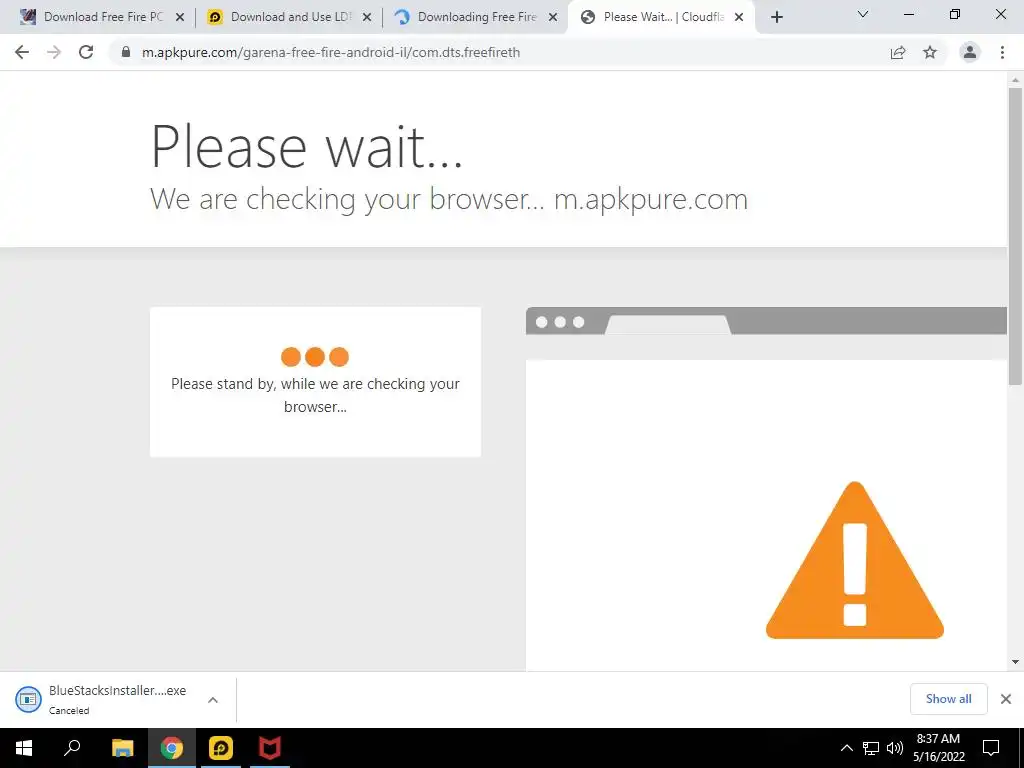Minimize the Chrome window
This screenshot has height=768, width=1024.
(908, 14)
